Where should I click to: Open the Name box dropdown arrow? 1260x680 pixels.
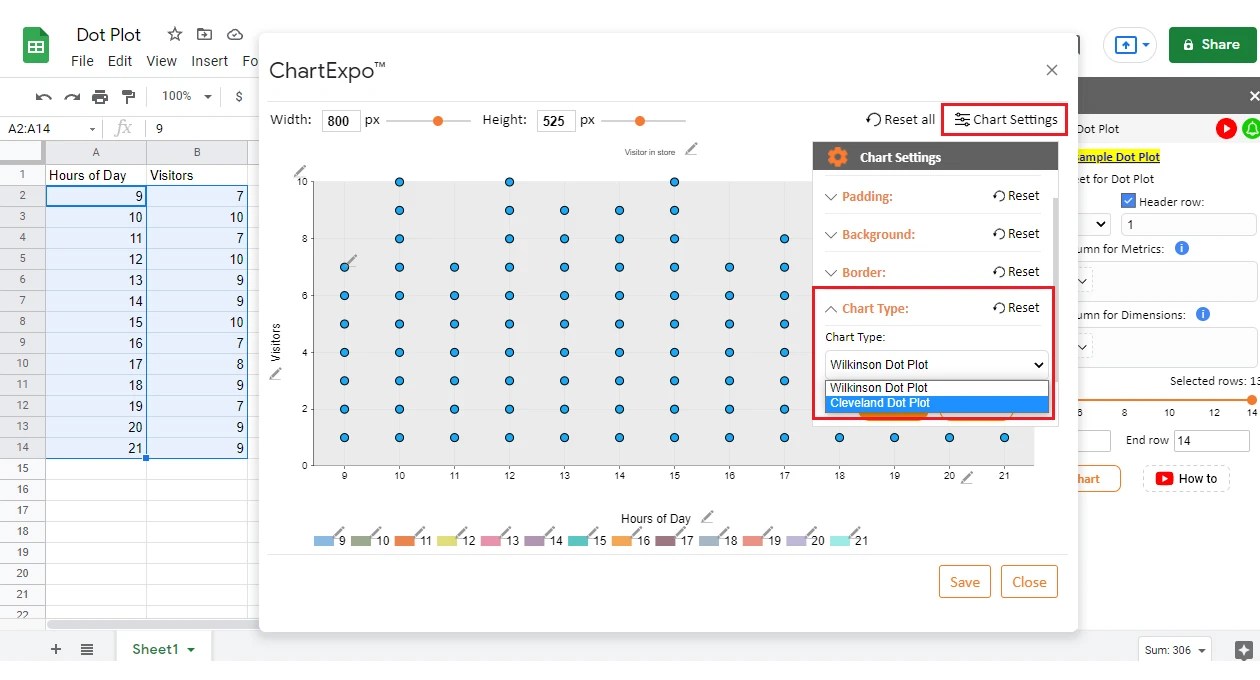pos(93,128)
